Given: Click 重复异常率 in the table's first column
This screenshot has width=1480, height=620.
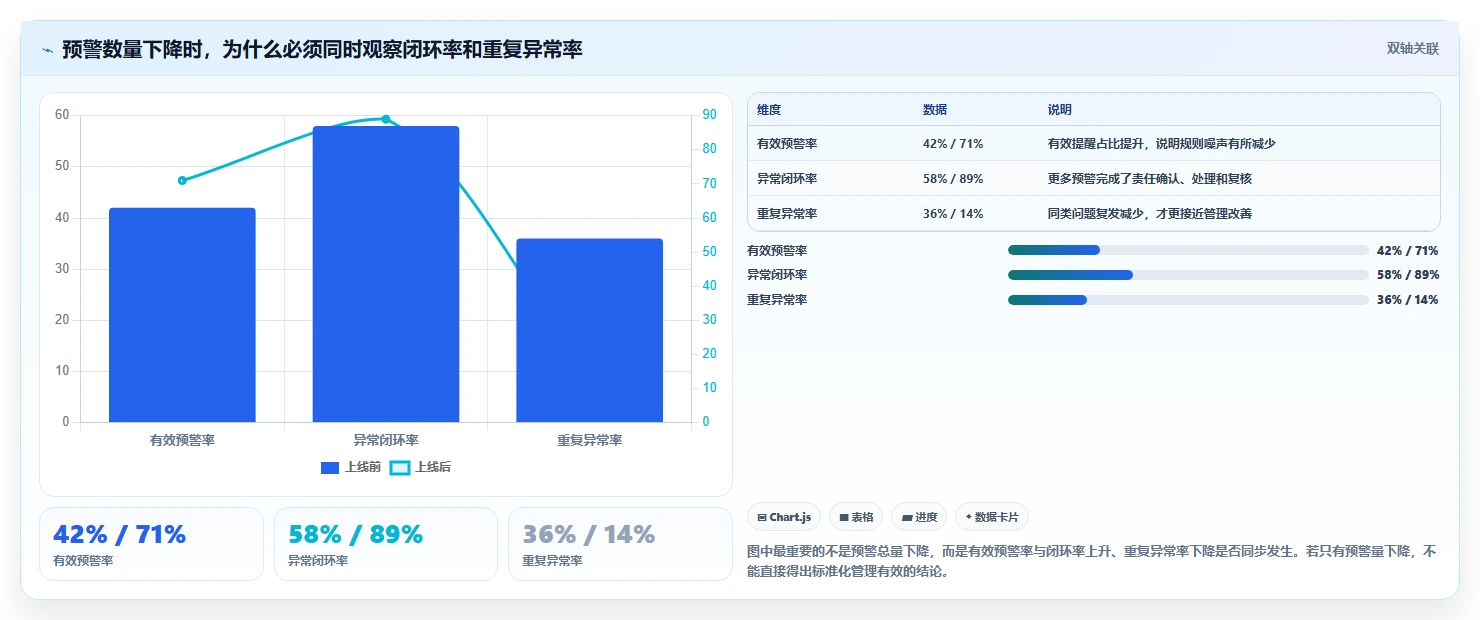Looking at the screenshot, I should click(787, 213).
